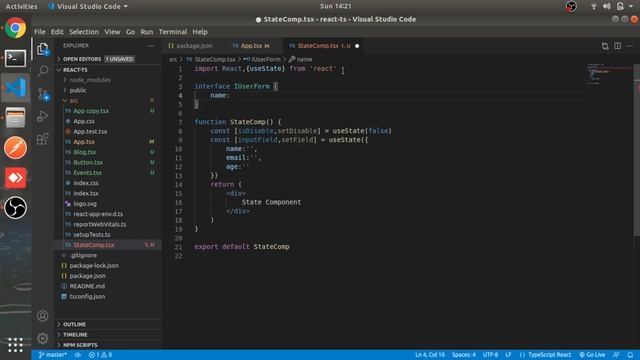
Task: Open the Explorer view in activity bar
Action: coord(42,49)
